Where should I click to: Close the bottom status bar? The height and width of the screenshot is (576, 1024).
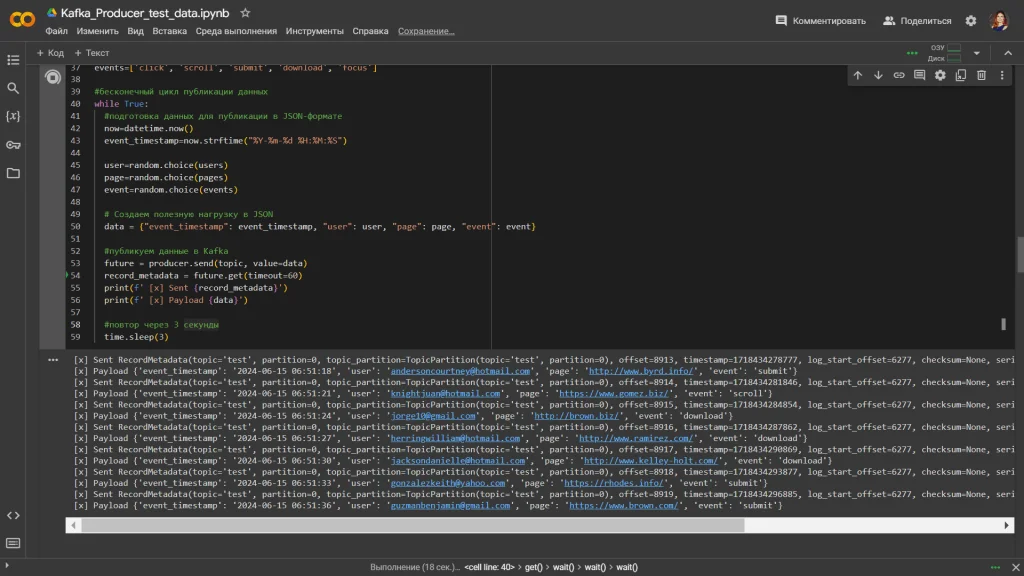tap(1016, 568)
